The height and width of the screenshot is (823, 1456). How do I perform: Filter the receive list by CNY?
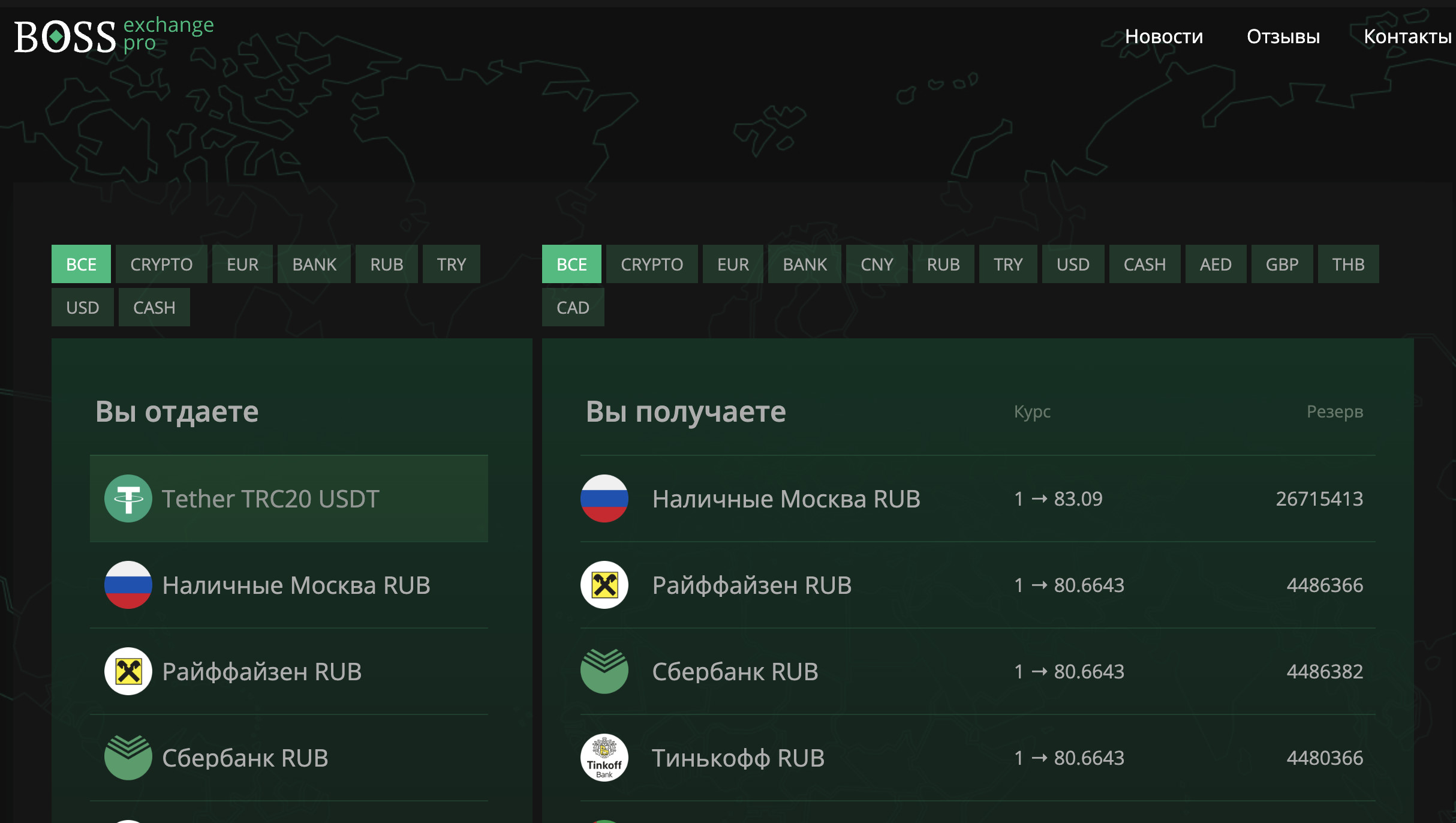tap(877, 264)
